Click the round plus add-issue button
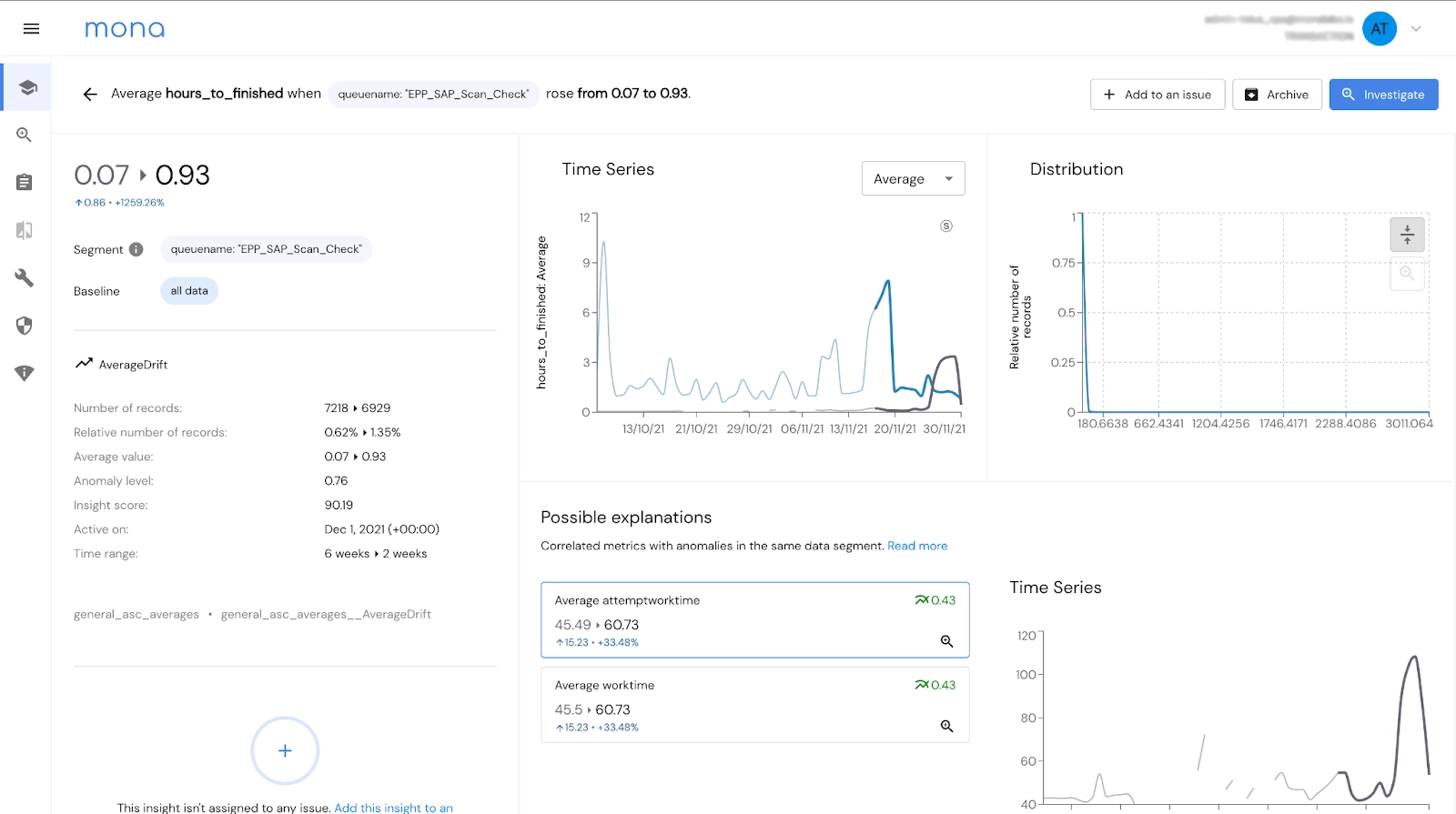The height and width of the screenshot is (814, 1456). click(285, 751)
